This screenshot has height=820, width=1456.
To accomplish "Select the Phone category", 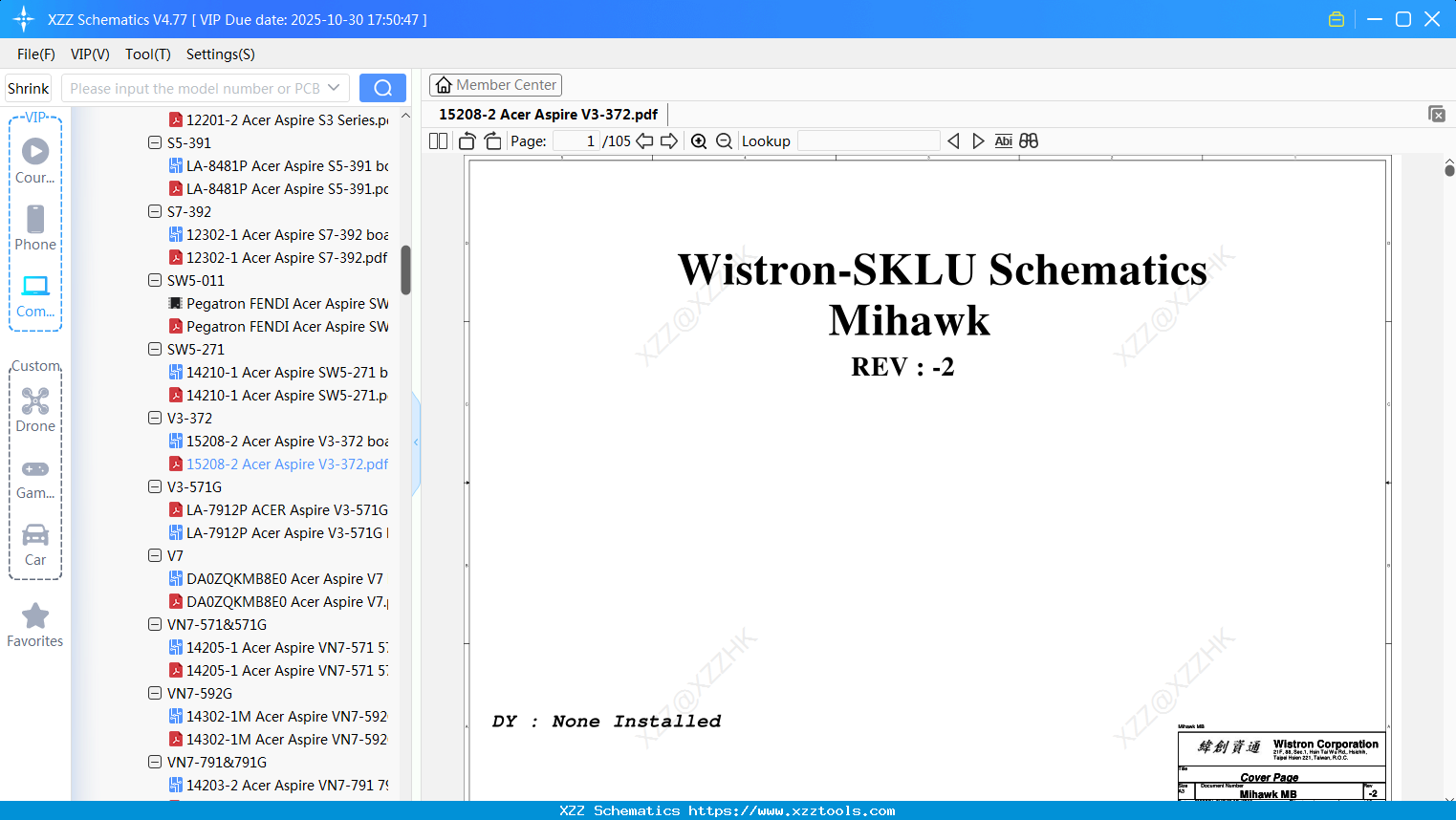I will click(x=35, y=227).
